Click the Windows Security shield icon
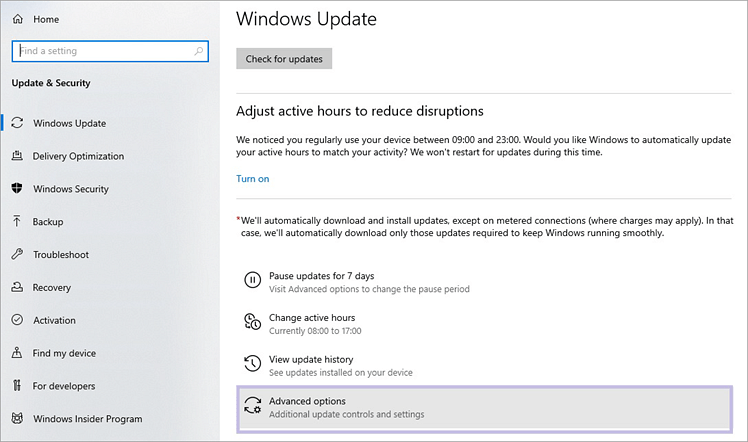 tap(17, 189)
